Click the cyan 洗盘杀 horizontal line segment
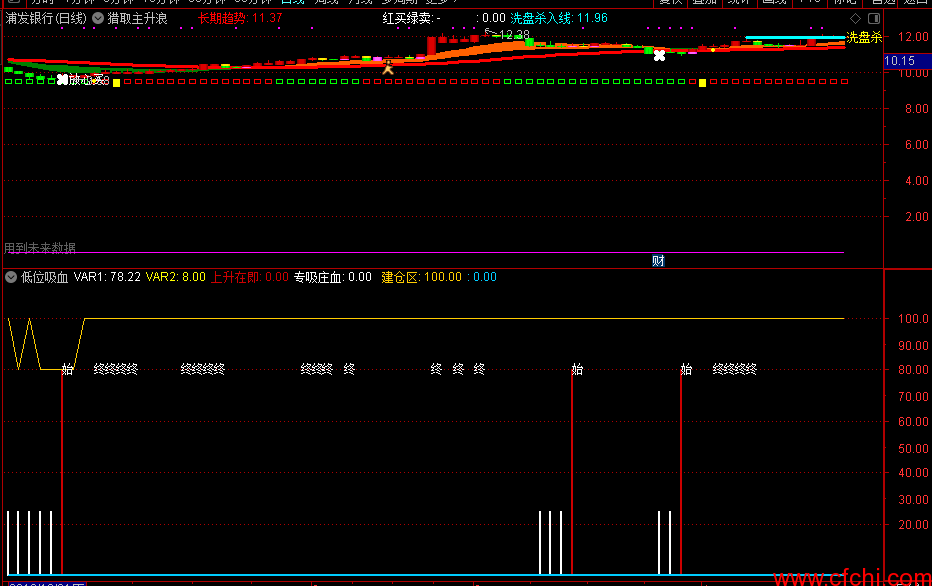The image size is (932, 586). [x=795, y=37]
